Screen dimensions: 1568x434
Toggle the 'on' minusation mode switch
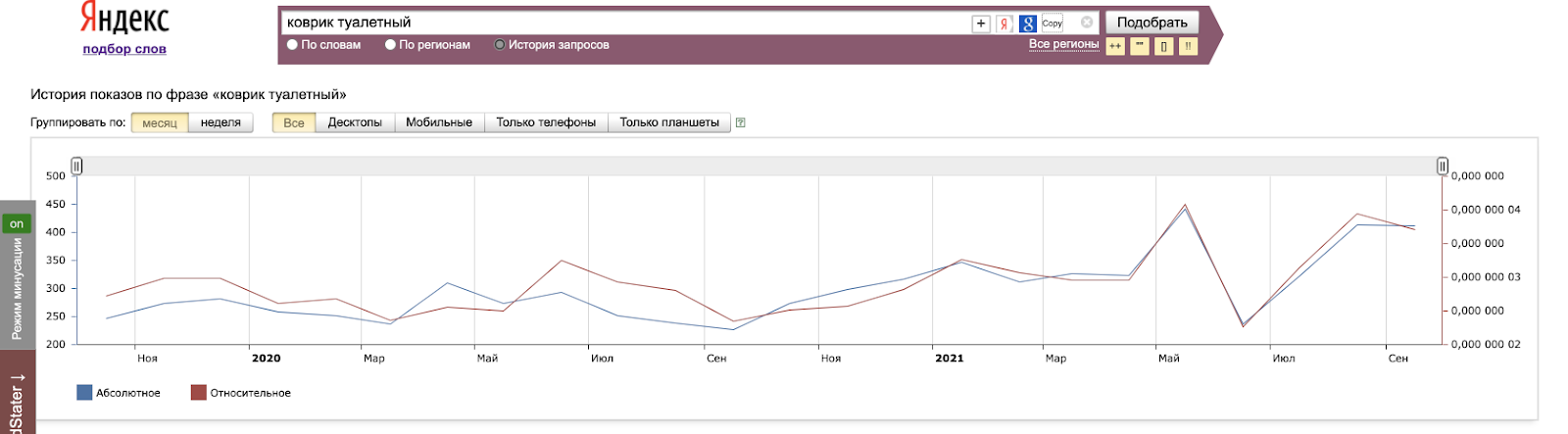tap(17, 224)
